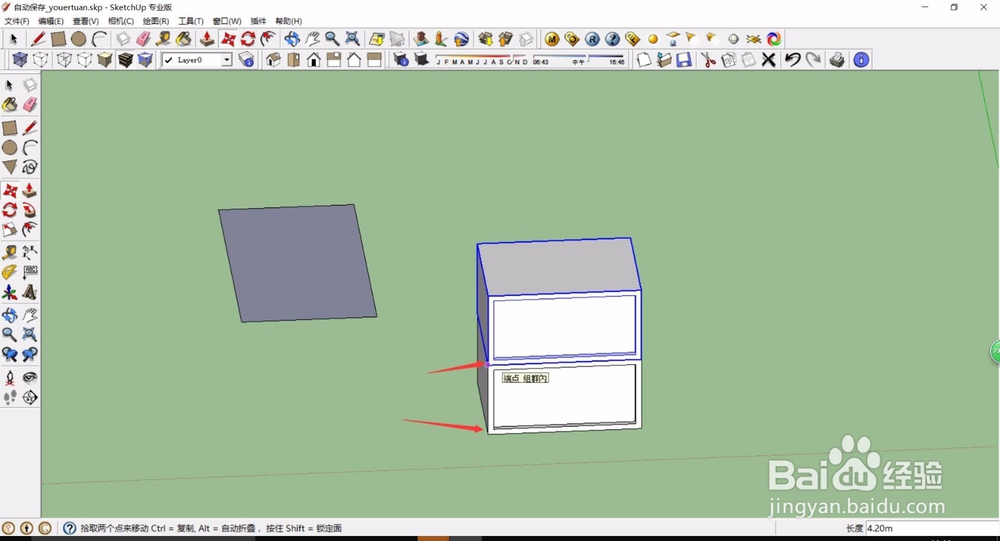Select the Rotate tool in top toolbar
The width and height of the screenshot is (1000, 541).
pyautogui.click(x=247, y=40)
